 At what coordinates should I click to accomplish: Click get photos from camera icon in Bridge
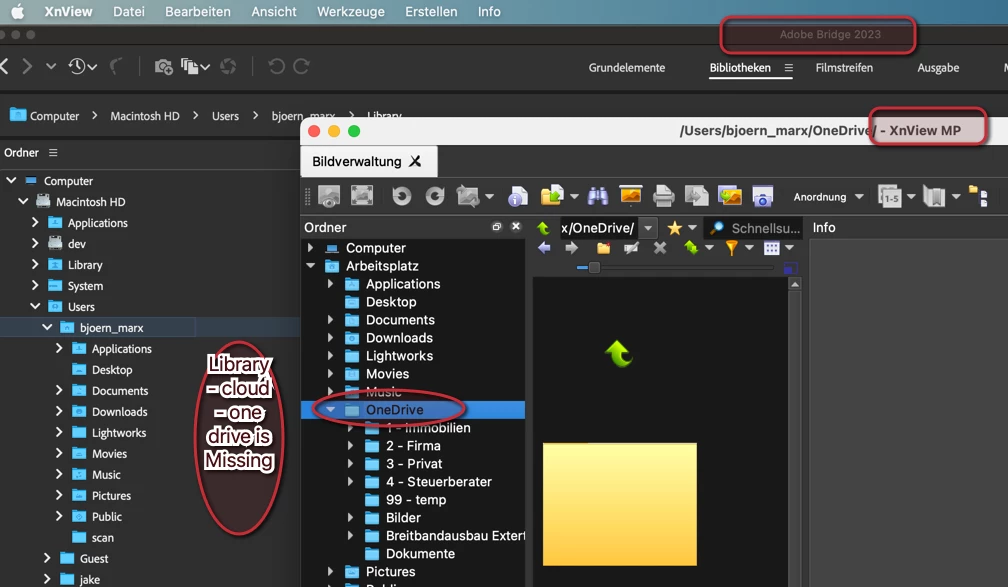[x=163, y=66]
